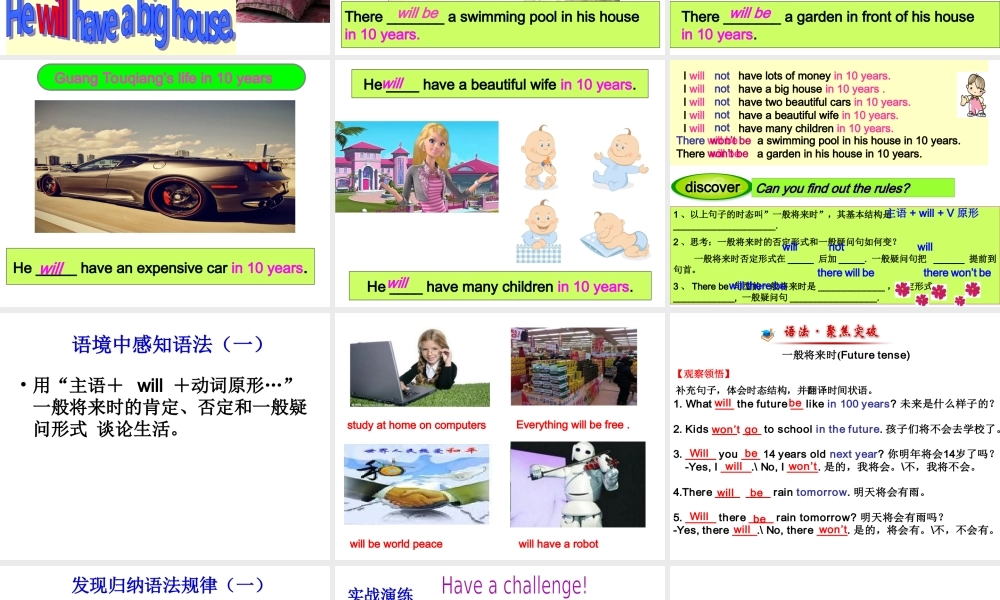This screenshot has width=1000, height=600.
Task: Select the caption "Everything will be free ."
Action: pyautogui.click(x=573, y=425)
